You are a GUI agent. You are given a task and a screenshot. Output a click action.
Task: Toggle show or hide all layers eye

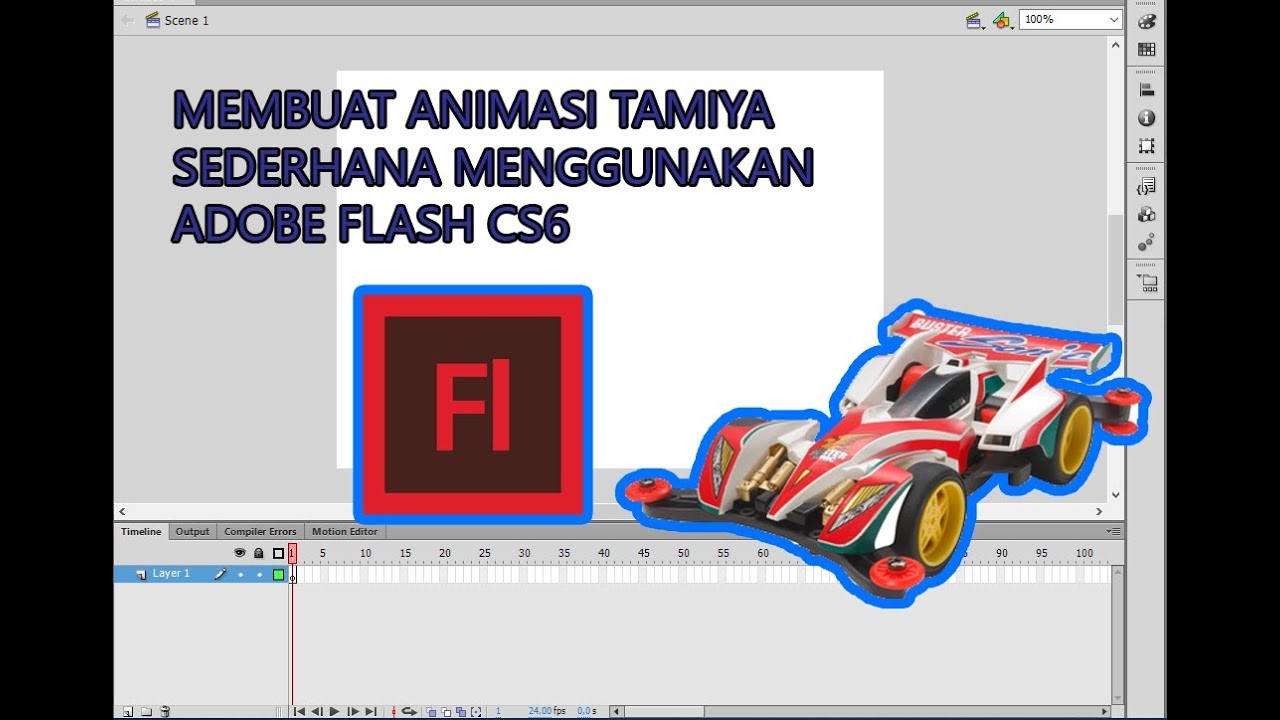(240, 553)
